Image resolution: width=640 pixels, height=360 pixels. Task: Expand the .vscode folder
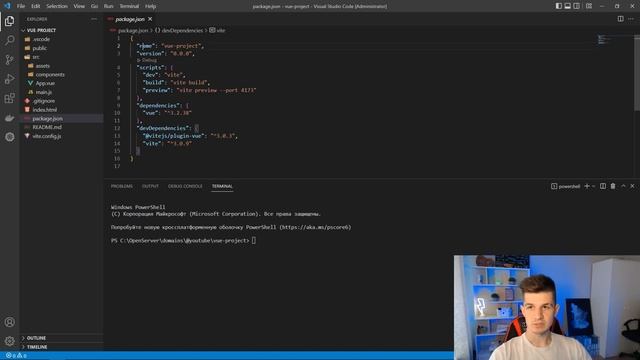click(41, 39)
